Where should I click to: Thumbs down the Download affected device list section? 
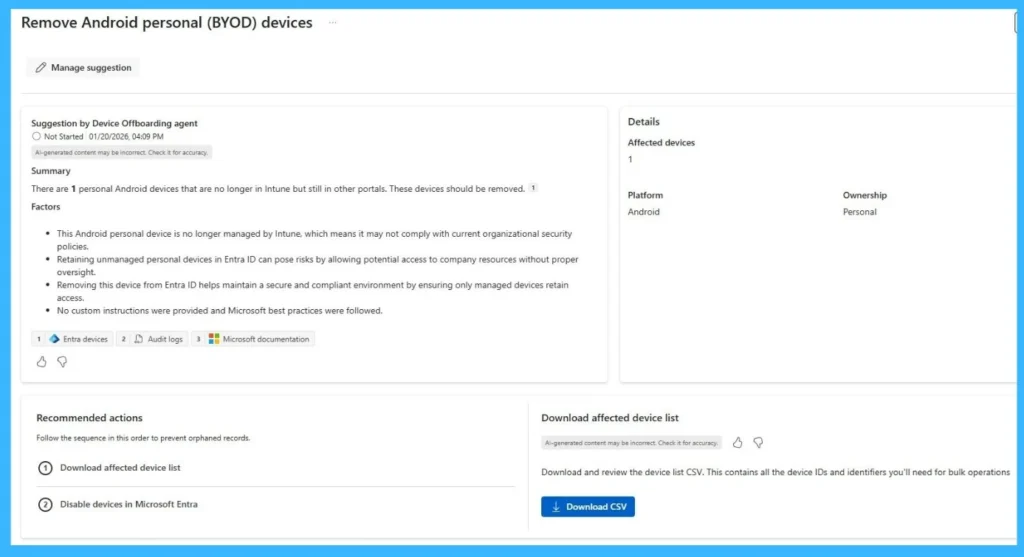(758, 443)
